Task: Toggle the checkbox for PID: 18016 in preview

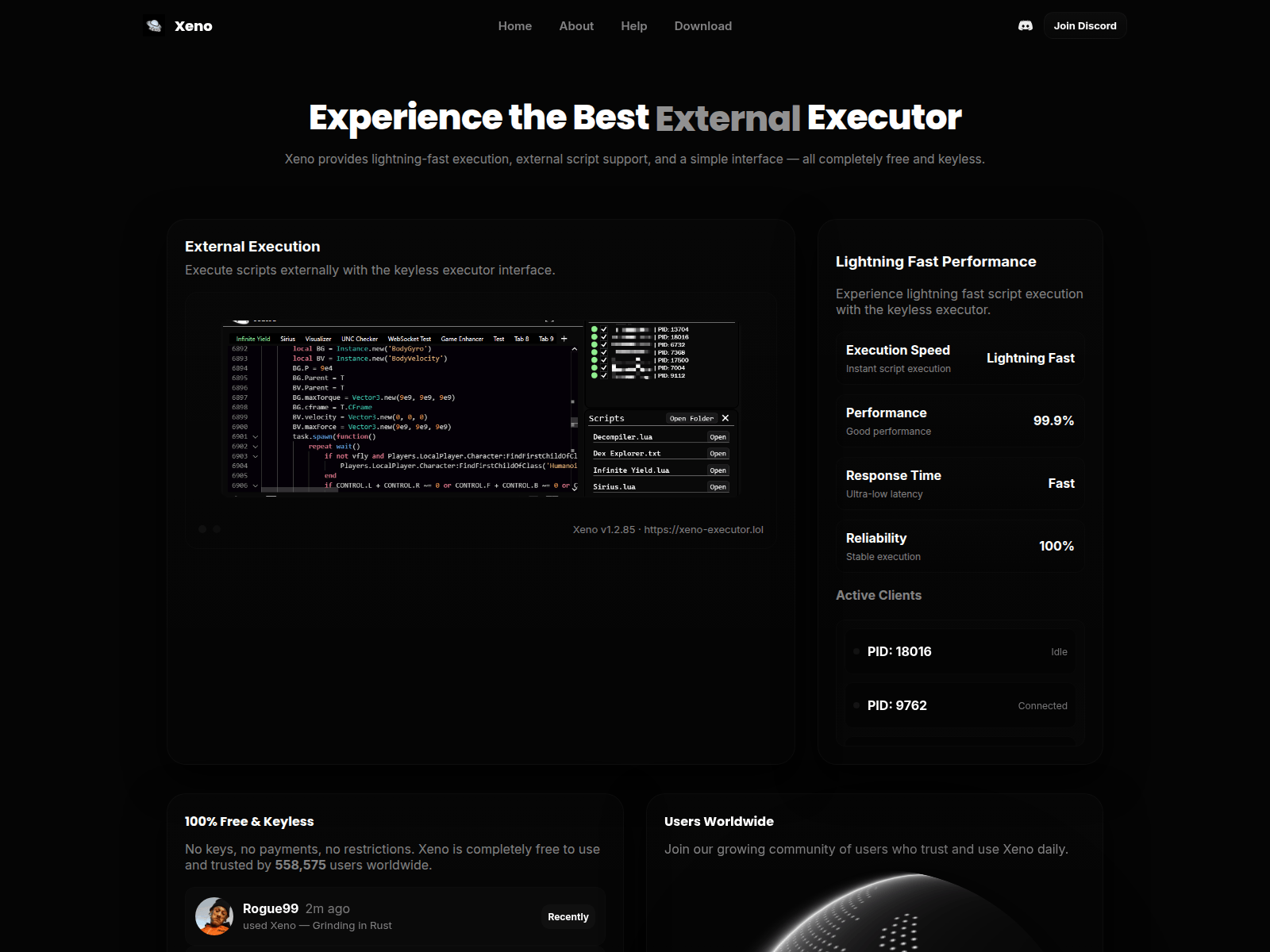Action: pos(604,337)
